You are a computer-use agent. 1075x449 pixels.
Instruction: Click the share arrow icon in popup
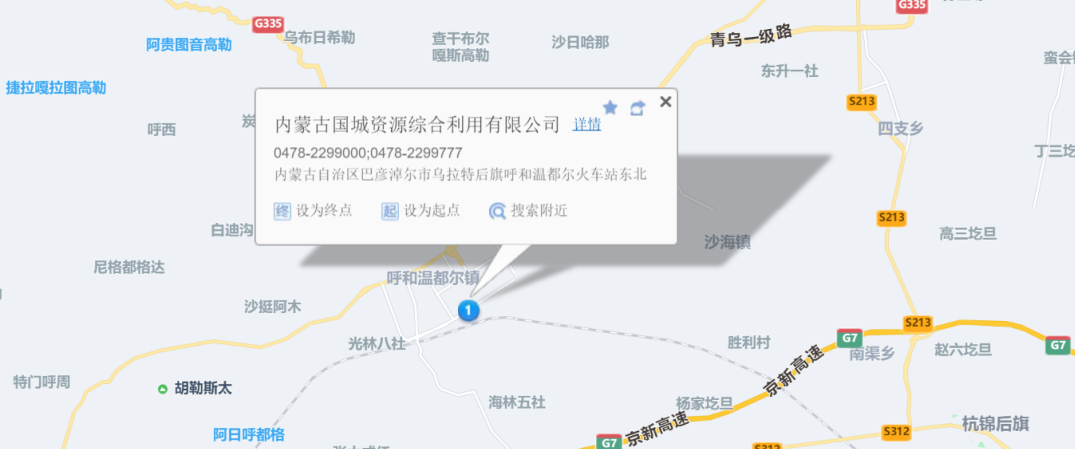coord(638,108)
